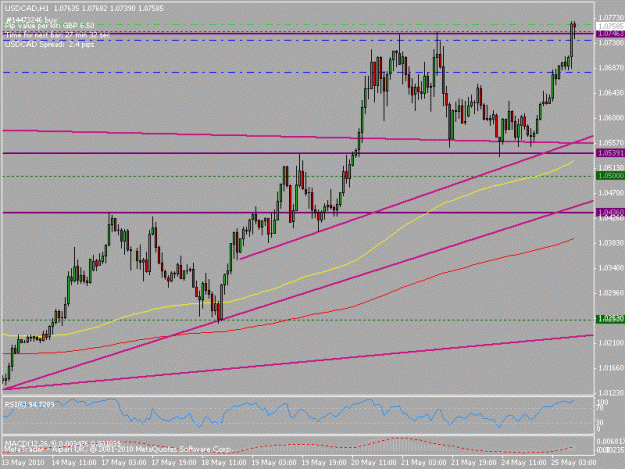Click the 19 May 03:00 time label

click(x=273, y=463)
